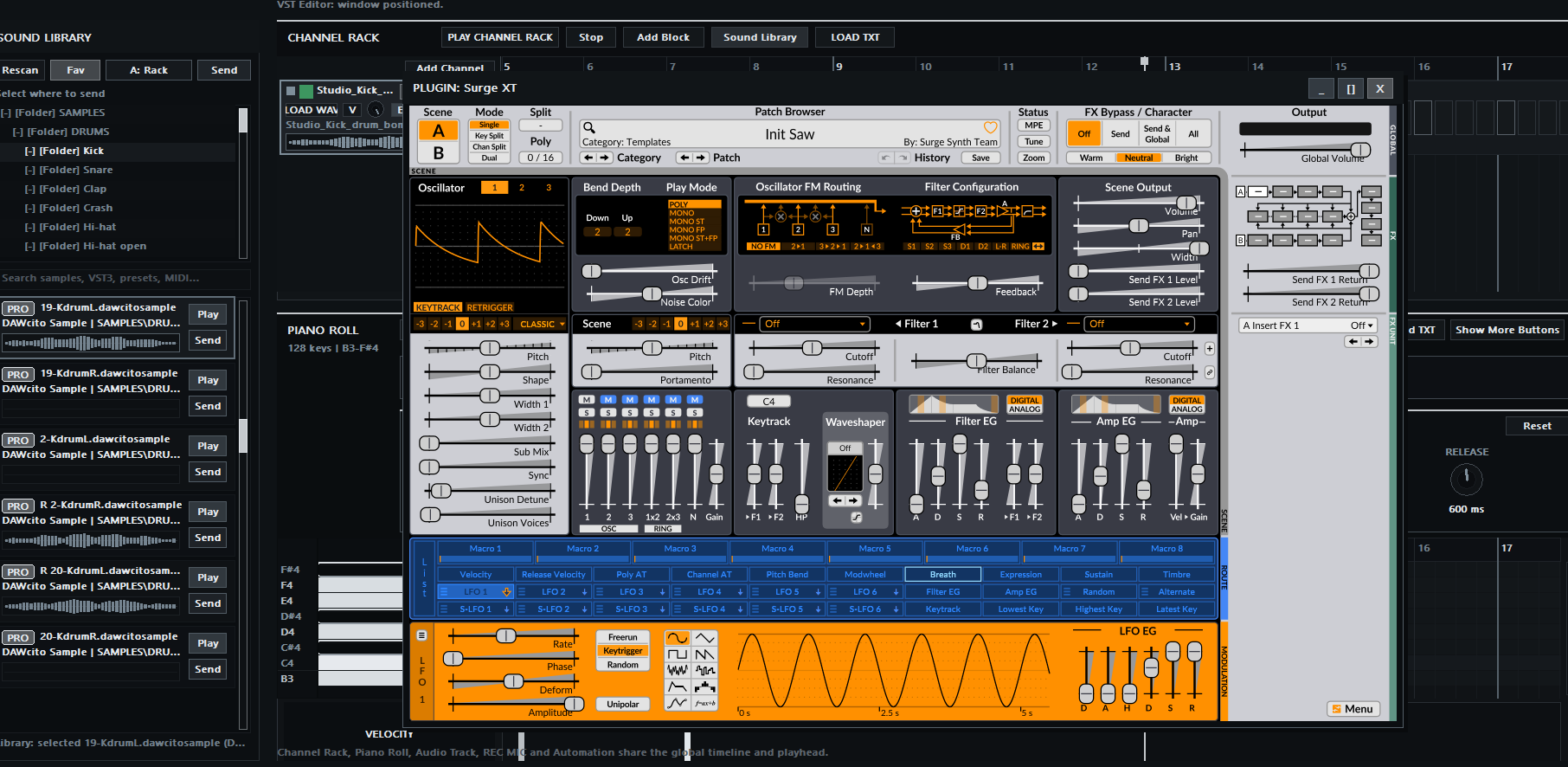The width and height of the screenshot is (1568, 767).
Task: Open LFO 1 hamburger menu icon
Action: pos(422,635)
